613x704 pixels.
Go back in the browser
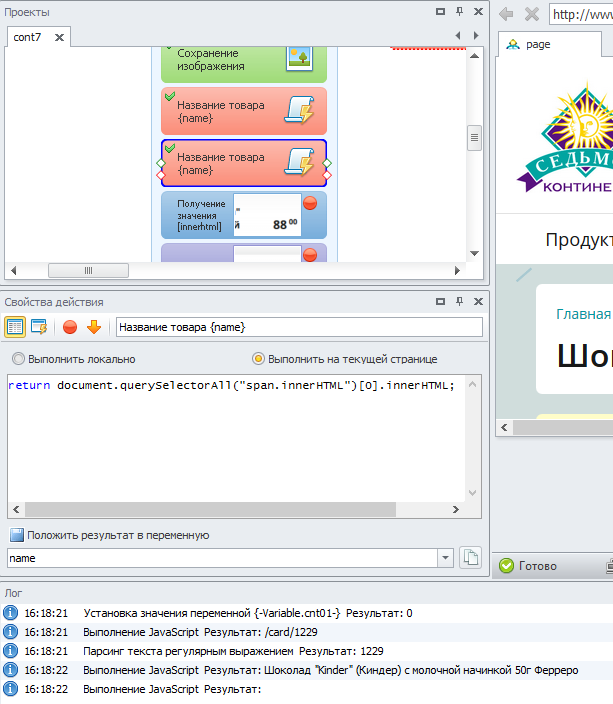[x=506, y=14]
